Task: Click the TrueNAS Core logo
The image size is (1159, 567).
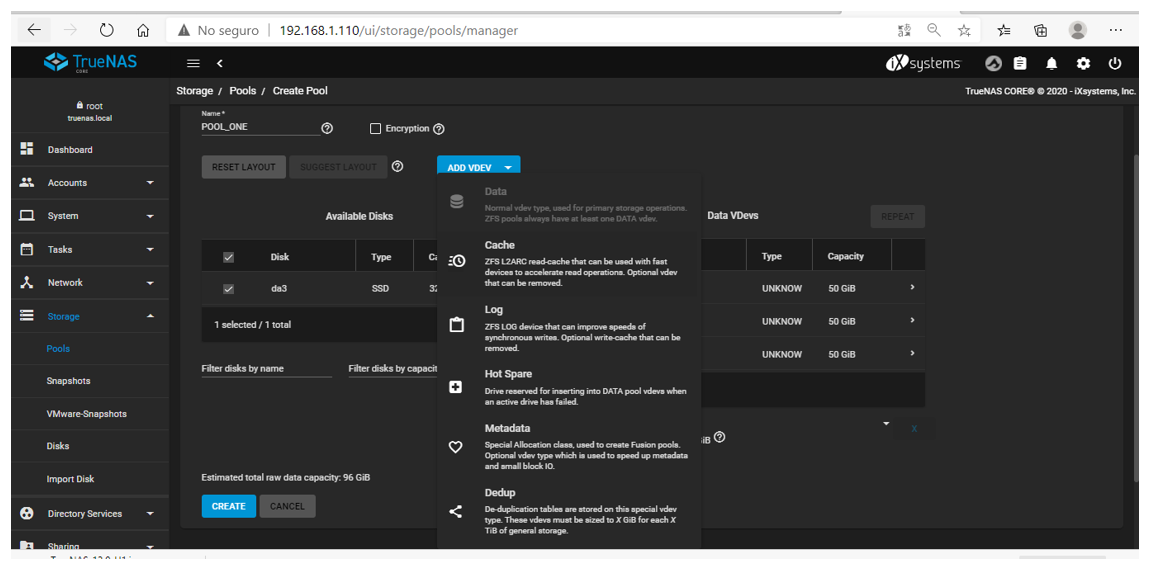Action: point(89,63)
